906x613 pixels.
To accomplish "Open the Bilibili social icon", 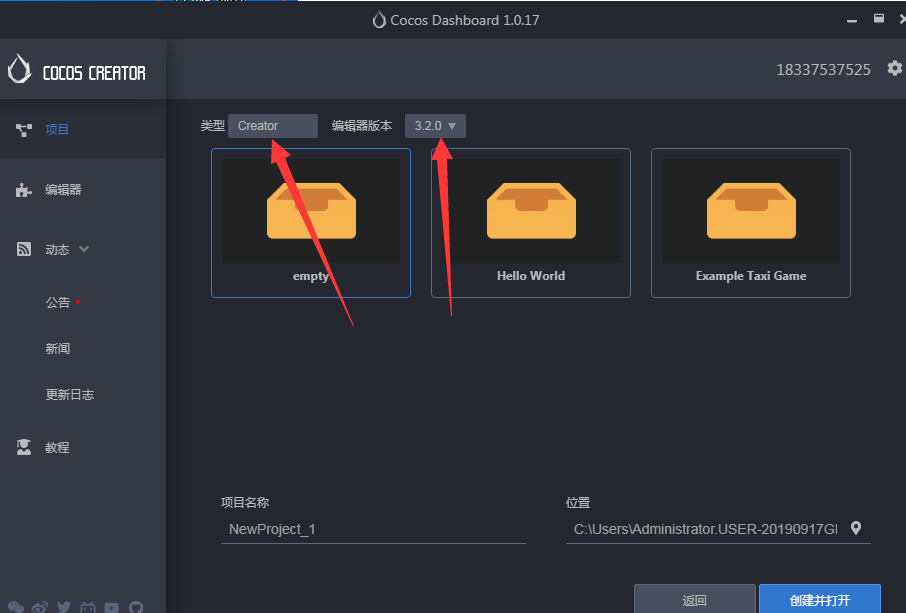I will pyautogui.click(x=88, y=607).
